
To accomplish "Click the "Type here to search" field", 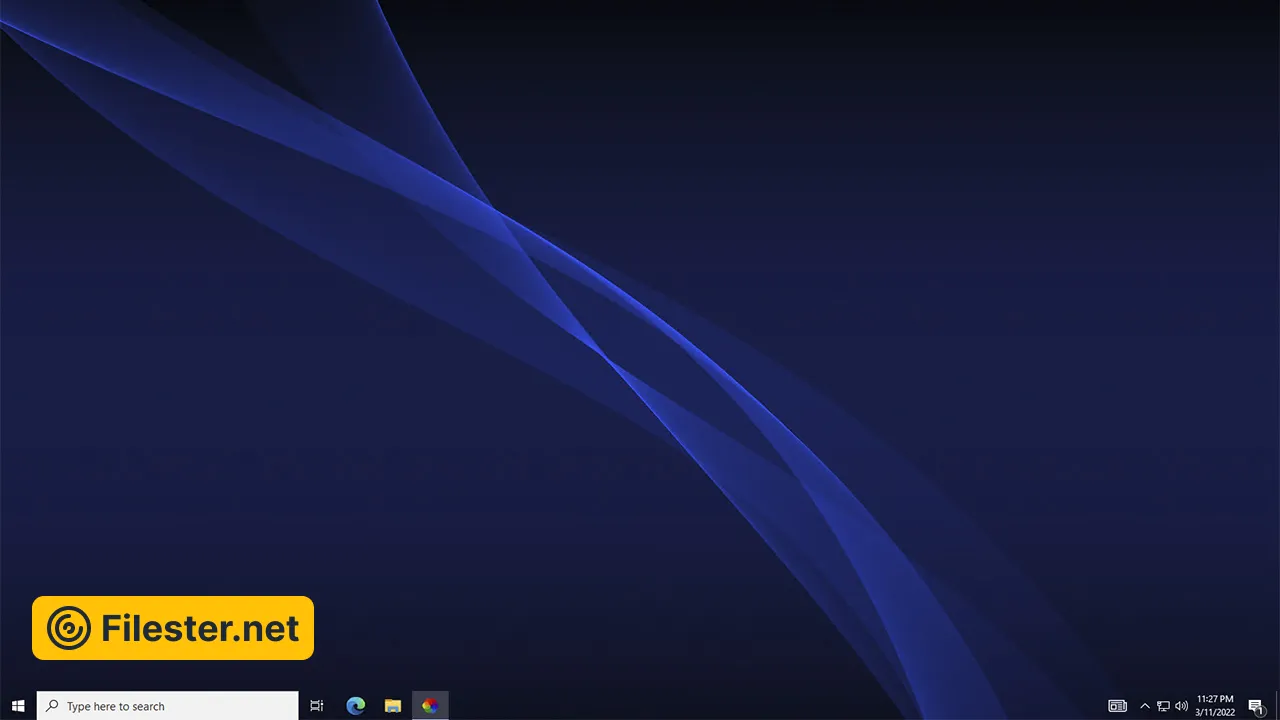I will [170, 706].
